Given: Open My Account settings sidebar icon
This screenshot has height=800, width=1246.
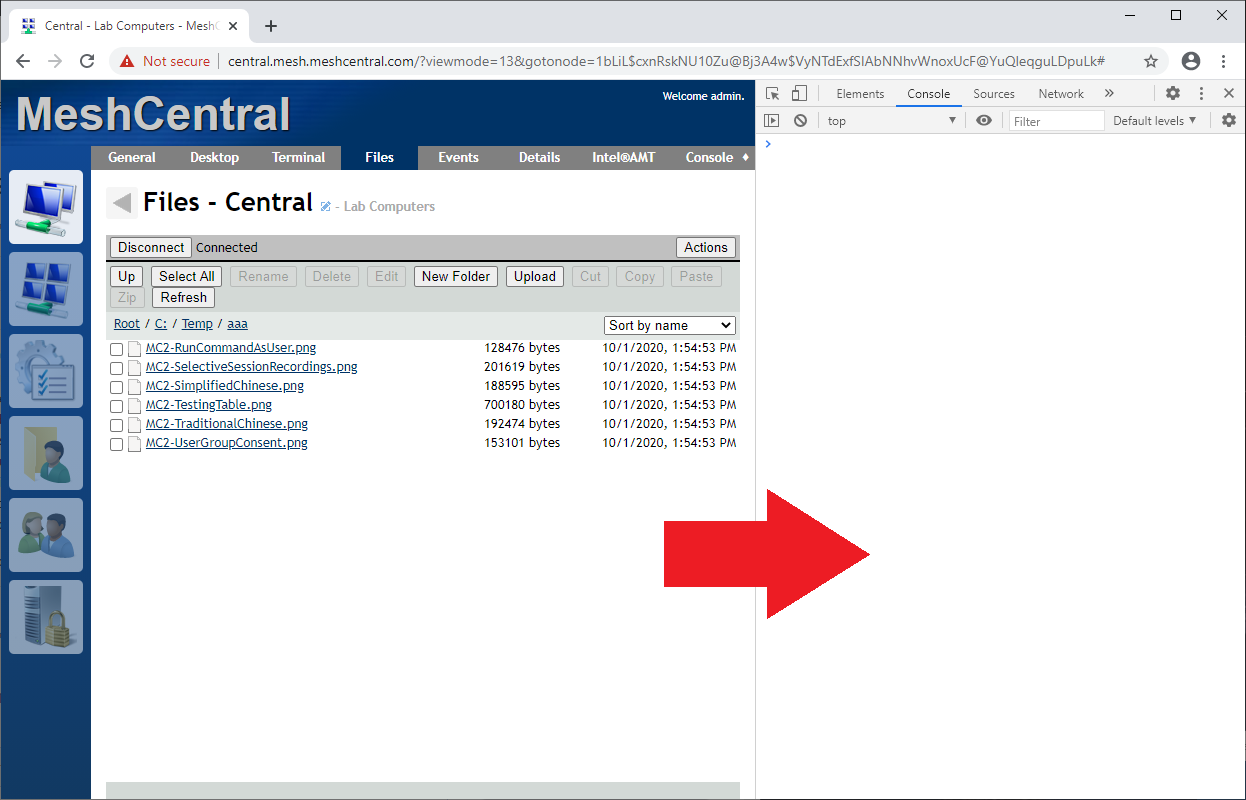Looking at the screenshot, I should (x=46, y=371).
